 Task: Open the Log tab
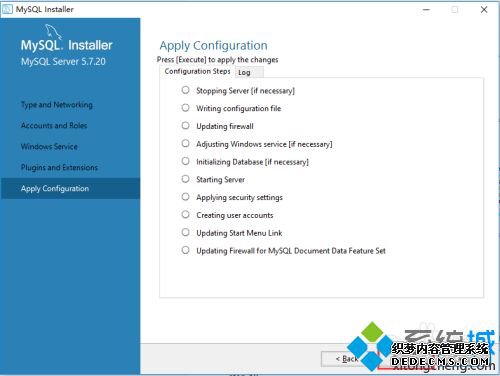pyautogui.click(x=249, y=72)
